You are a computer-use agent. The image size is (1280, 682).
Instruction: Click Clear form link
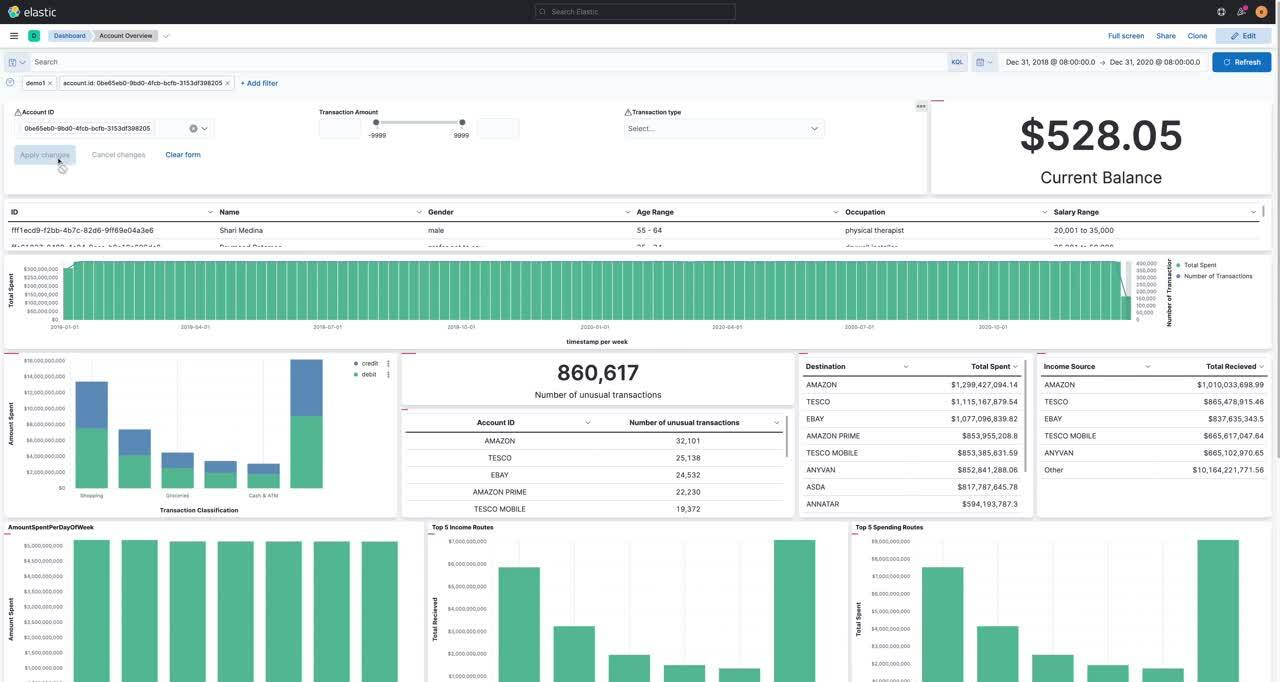(183, 155)
